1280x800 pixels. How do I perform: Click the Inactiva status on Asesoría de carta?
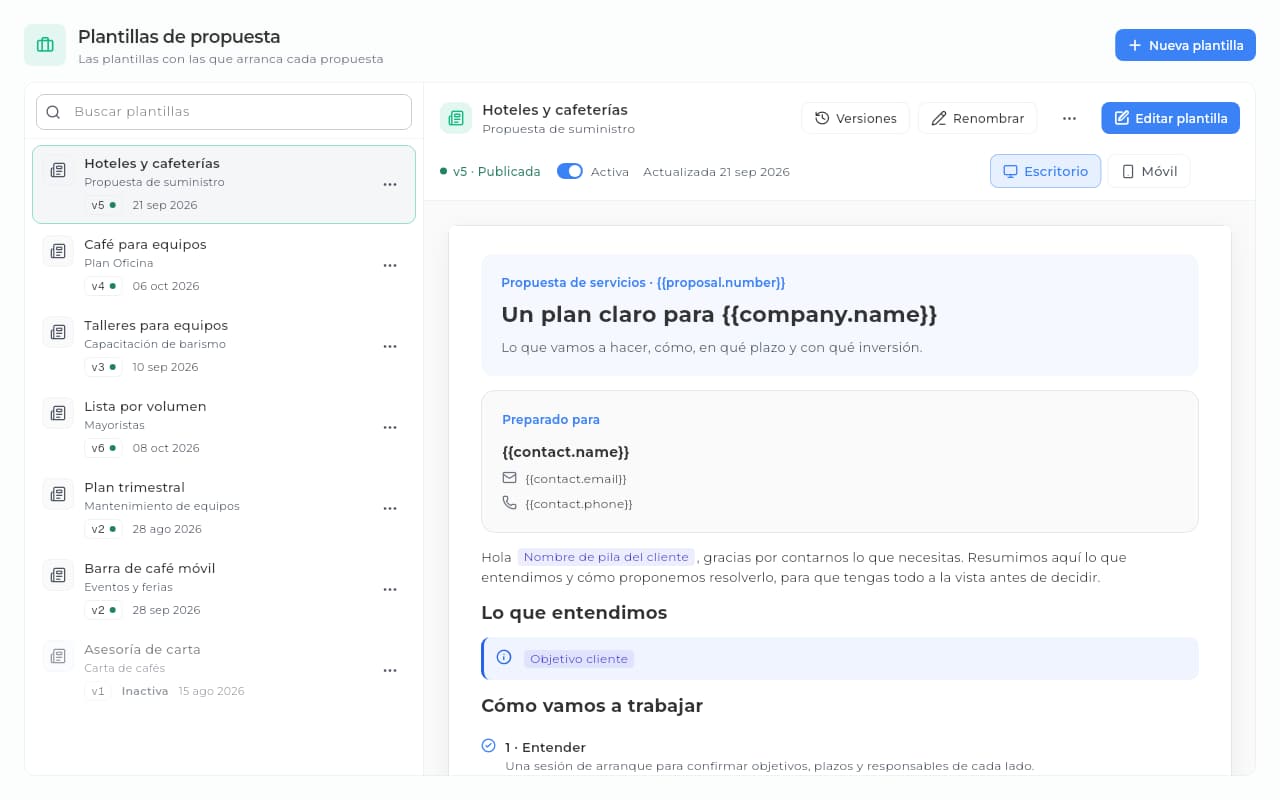144,691
